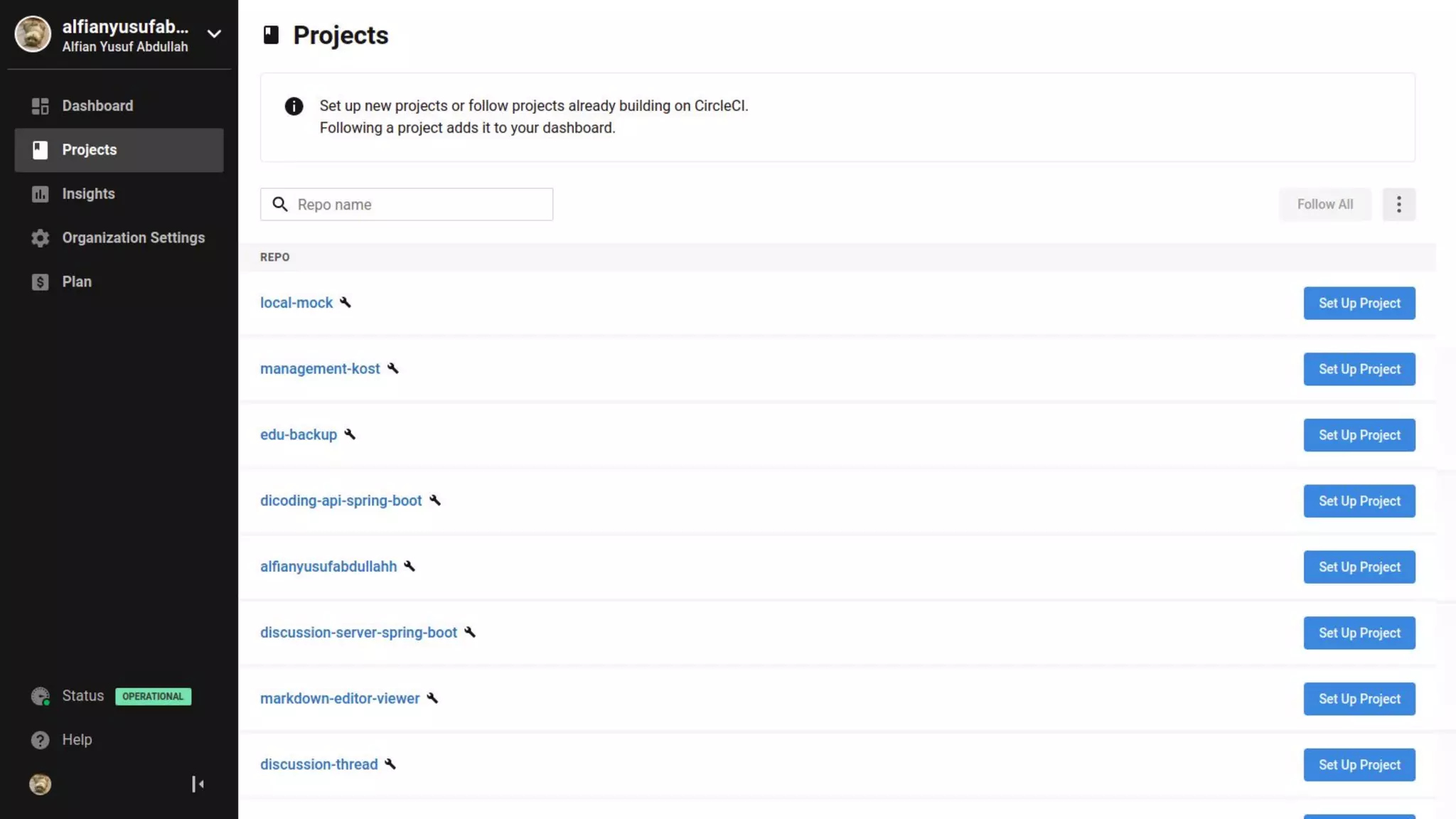Click the Help question mark icon
1456x819 pixels.
click(x=40, y=740)
